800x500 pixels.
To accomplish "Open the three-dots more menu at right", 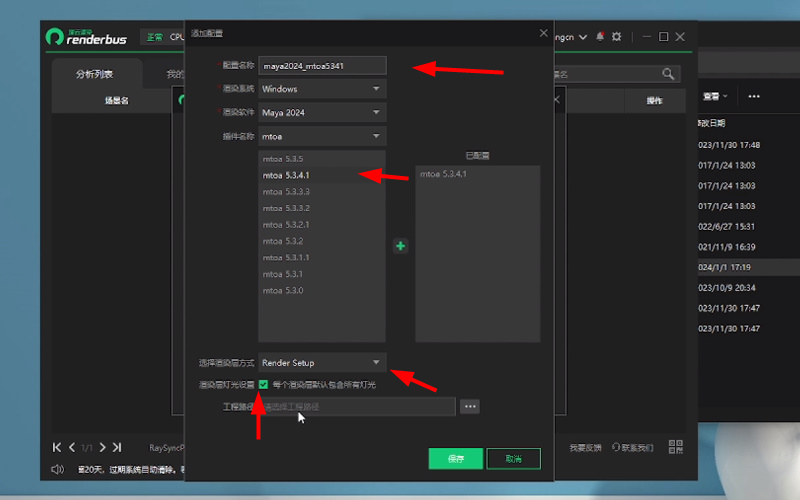I will pos(754,96).
